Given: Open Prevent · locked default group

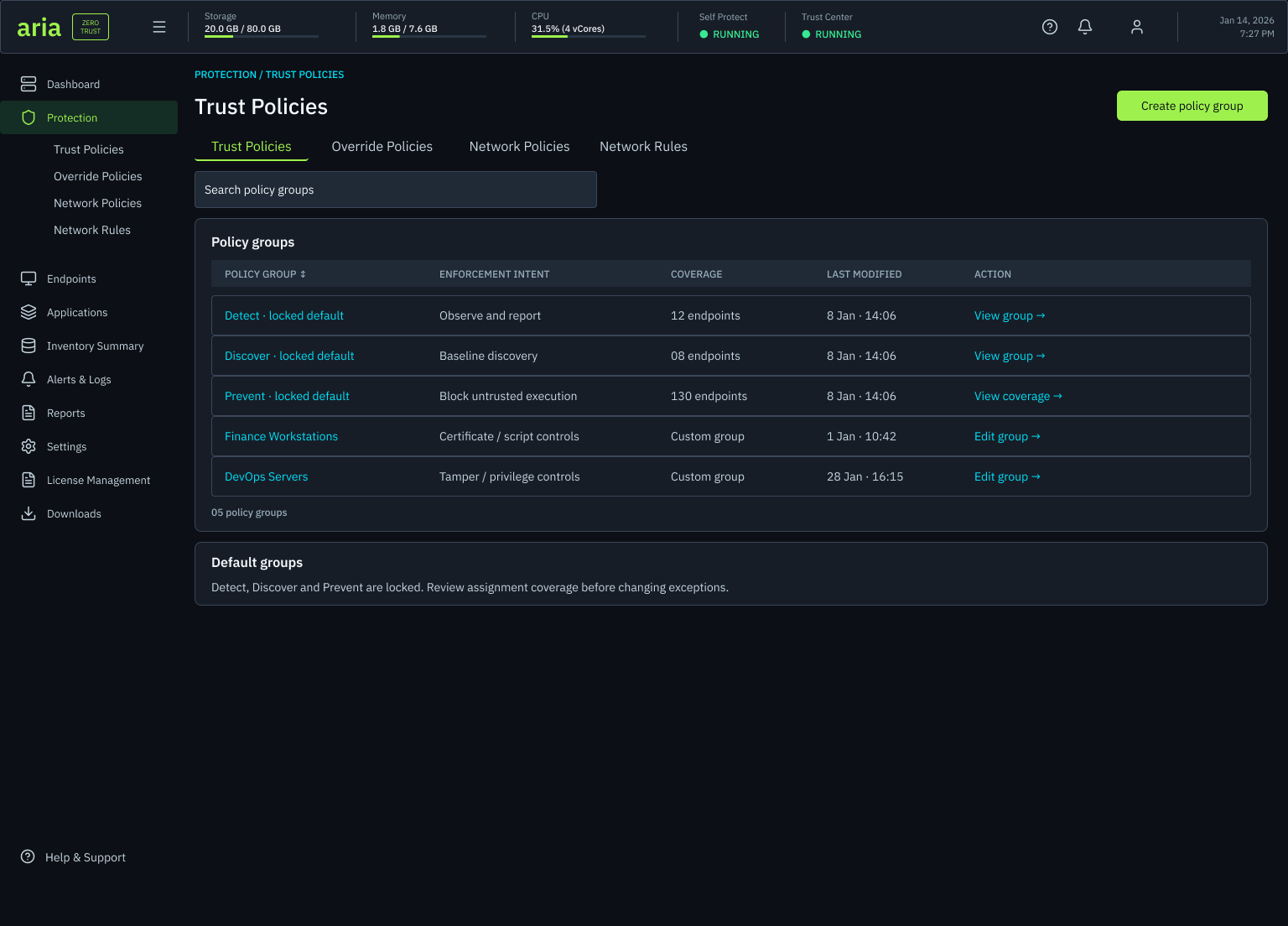Looking at the screenshot, I should click(287, 396).
